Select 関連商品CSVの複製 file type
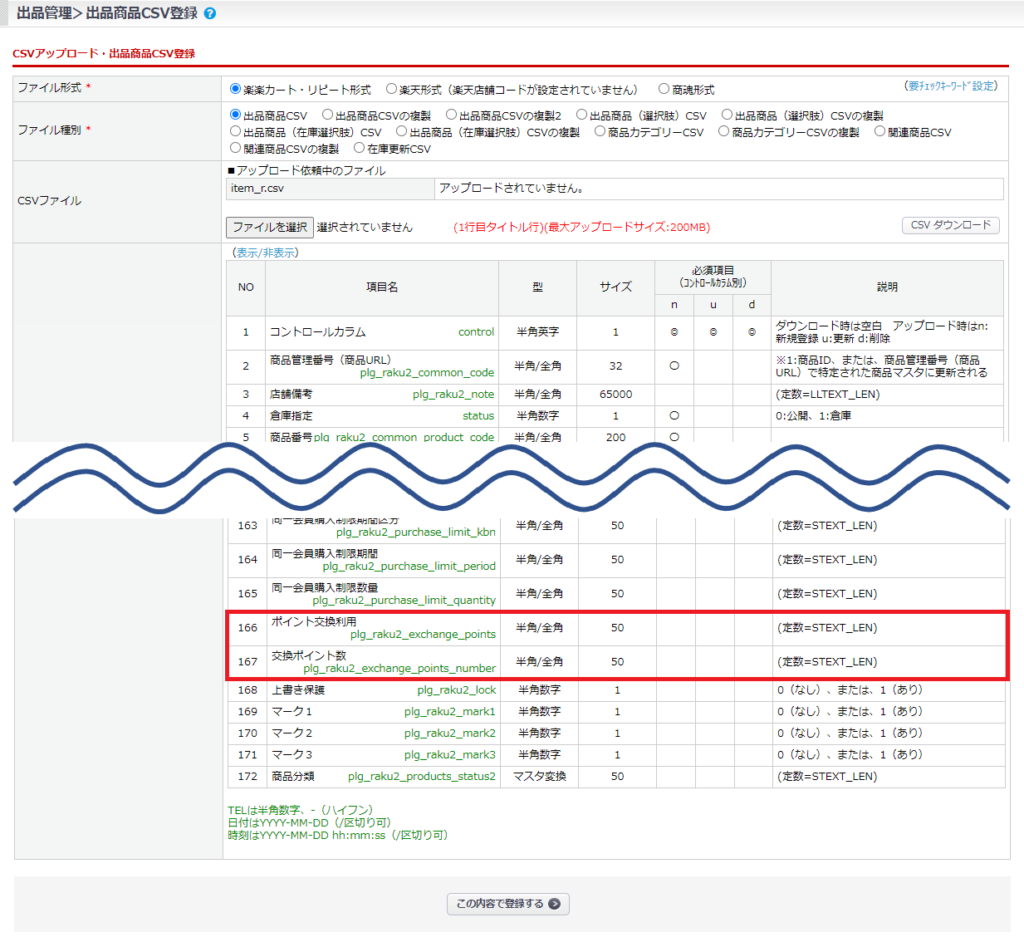1024x942 pixels. [236, 148]
